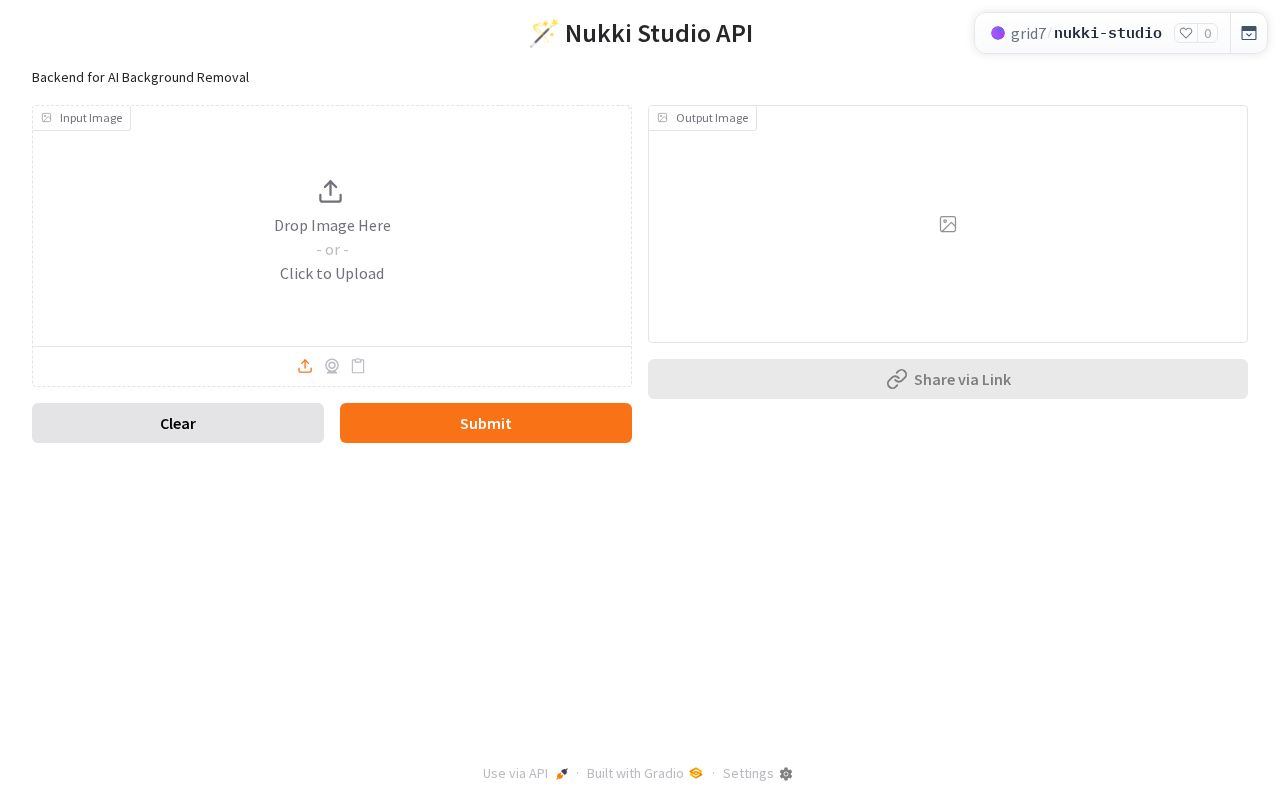The width and height of the screenshot is (1280, 800).
Task: Click the Share via Link button
Action: 948,379
